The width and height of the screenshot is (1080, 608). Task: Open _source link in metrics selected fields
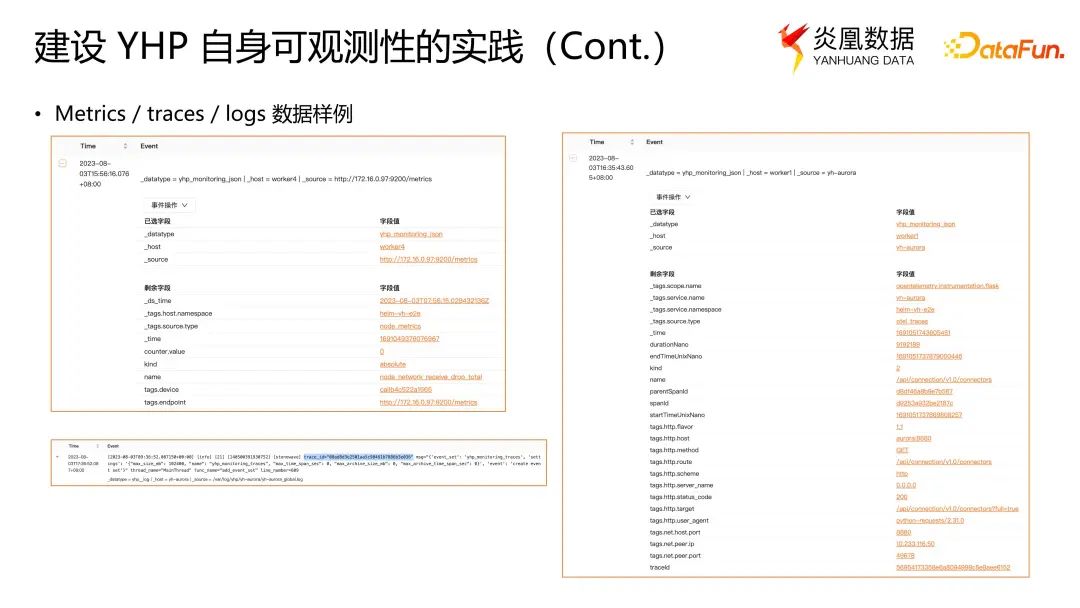pos(428,260)
